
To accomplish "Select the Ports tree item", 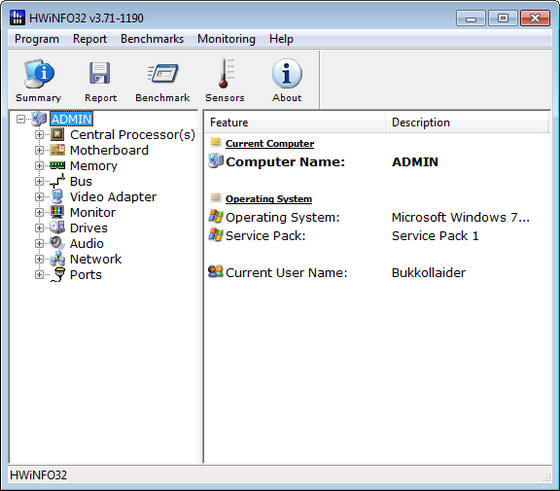I will pyautogui.click(x=86, y=275).
